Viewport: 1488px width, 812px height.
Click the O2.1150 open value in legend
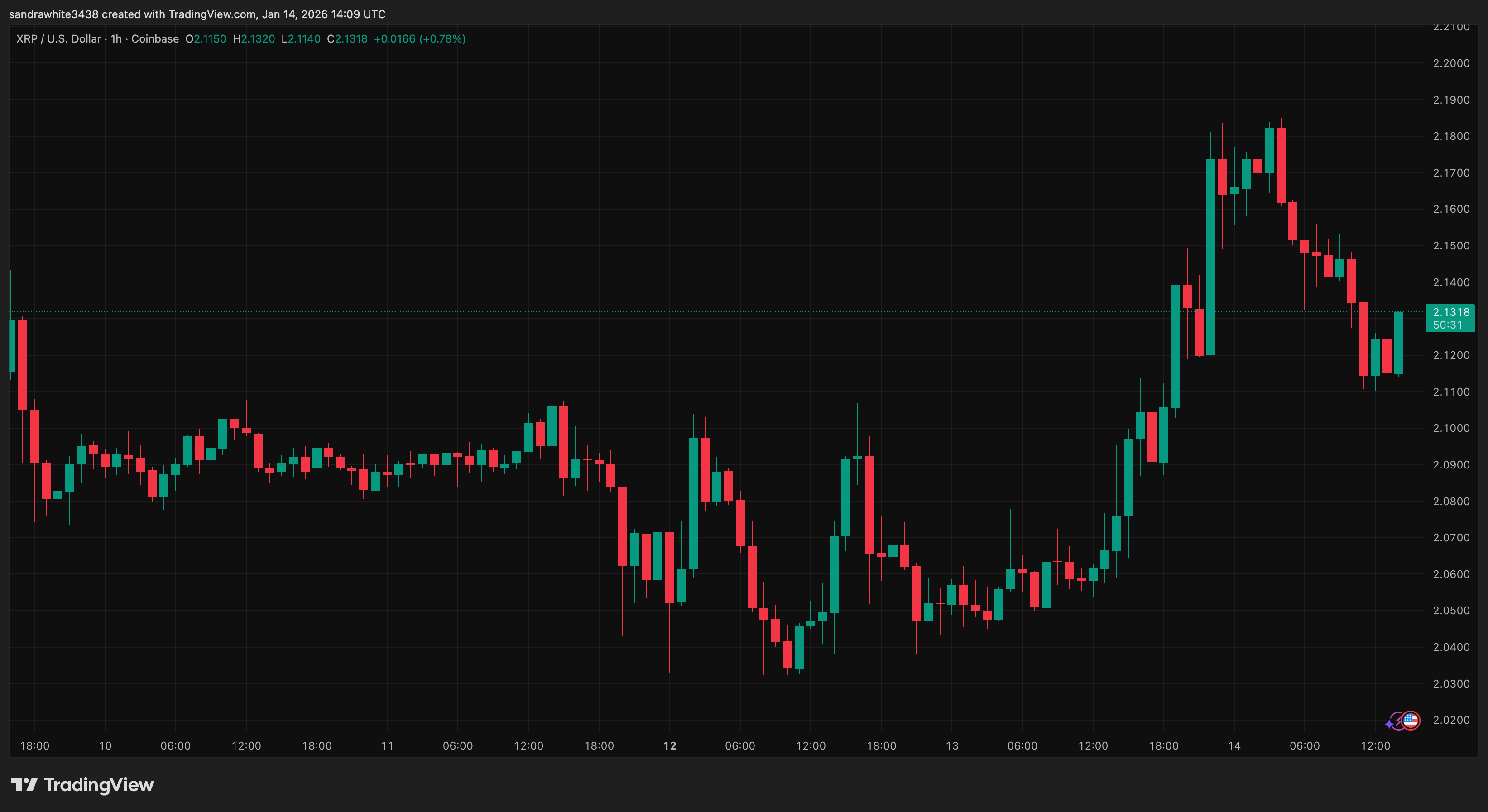pos(205,38)
